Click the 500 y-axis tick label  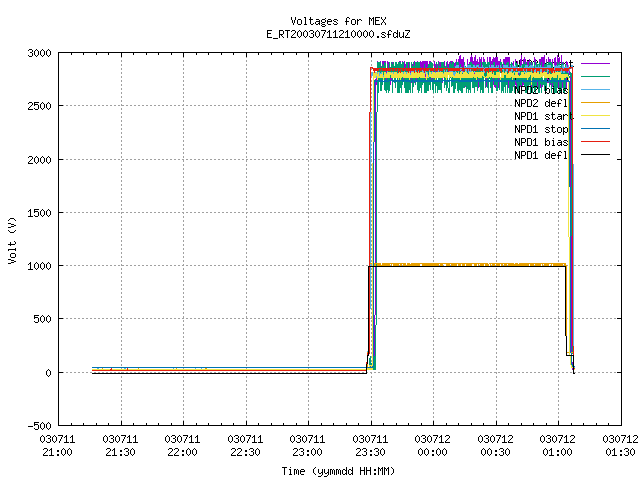click(x=42, y=319)
